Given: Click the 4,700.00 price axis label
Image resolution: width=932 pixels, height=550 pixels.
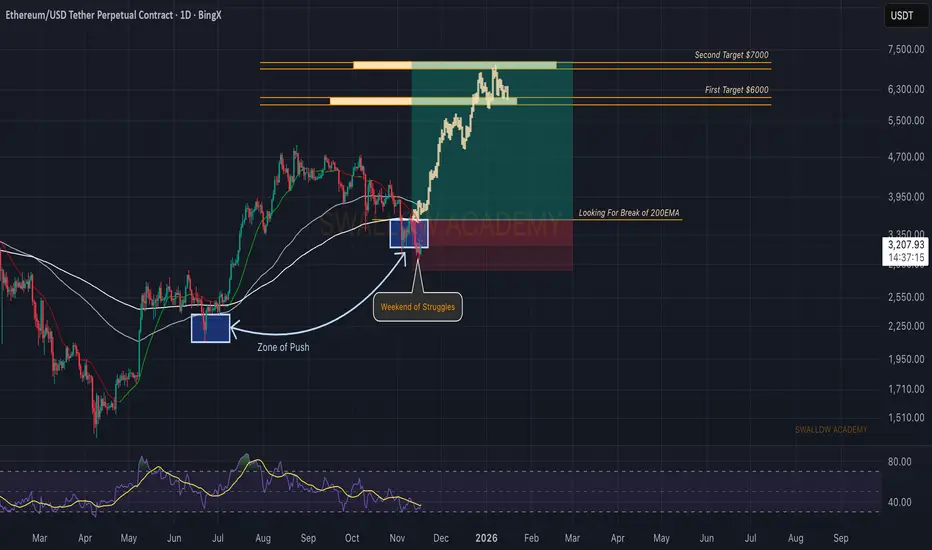Looking at the screenshot, I should point(906,157).
